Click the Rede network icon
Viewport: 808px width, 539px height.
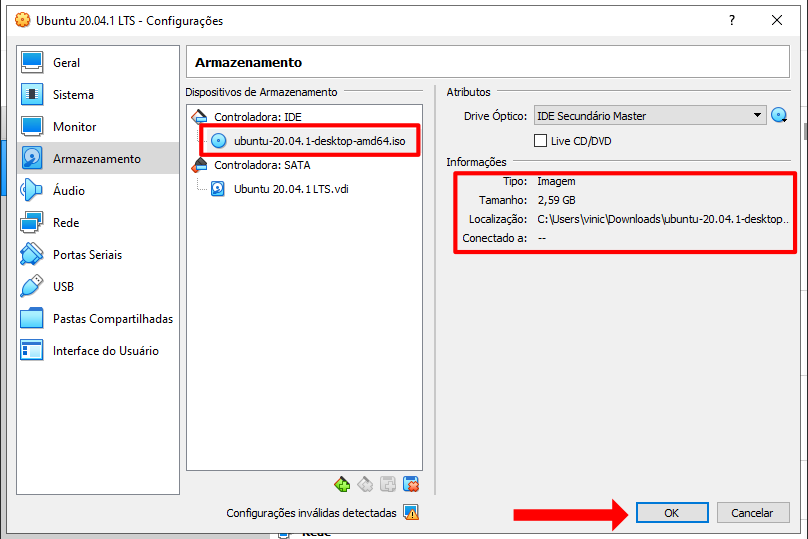point(32,222)
